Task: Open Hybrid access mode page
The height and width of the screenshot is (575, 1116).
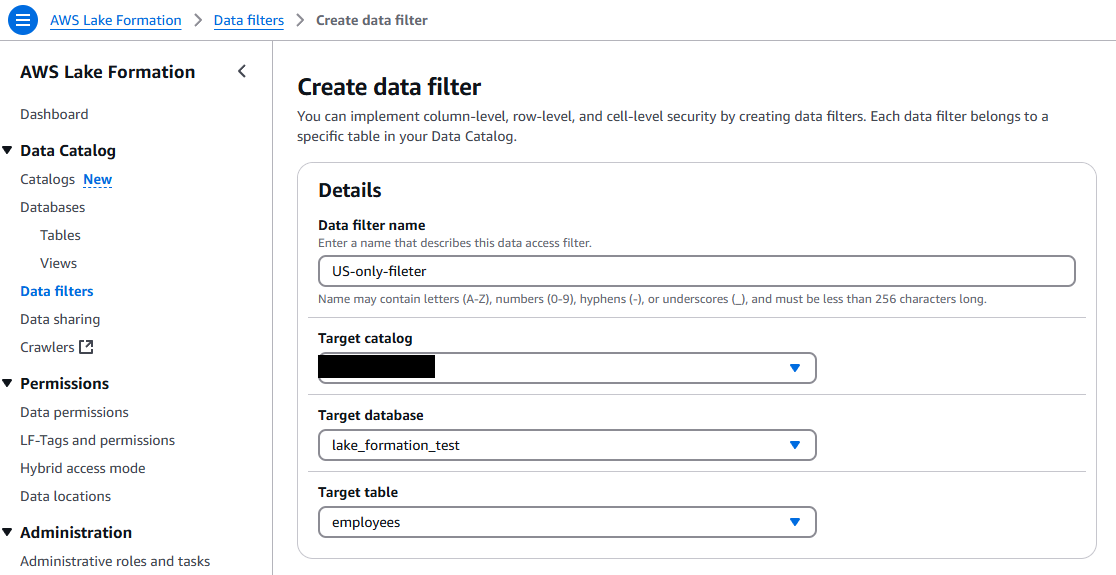Action: click(83, 468)
